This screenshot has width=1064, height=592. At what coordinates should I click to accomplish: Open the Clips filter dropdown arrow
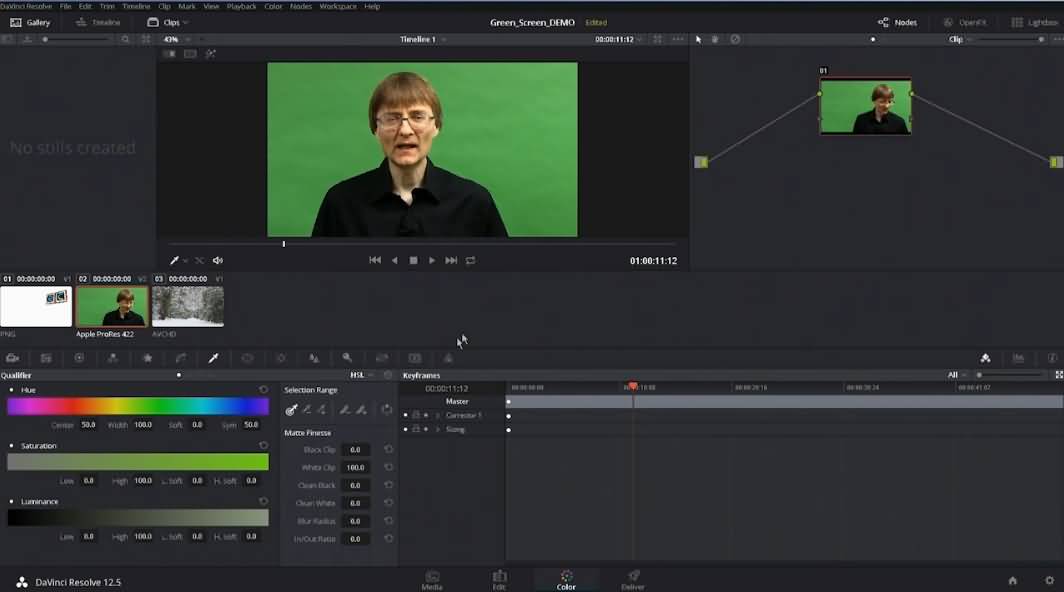pos(186,22)
